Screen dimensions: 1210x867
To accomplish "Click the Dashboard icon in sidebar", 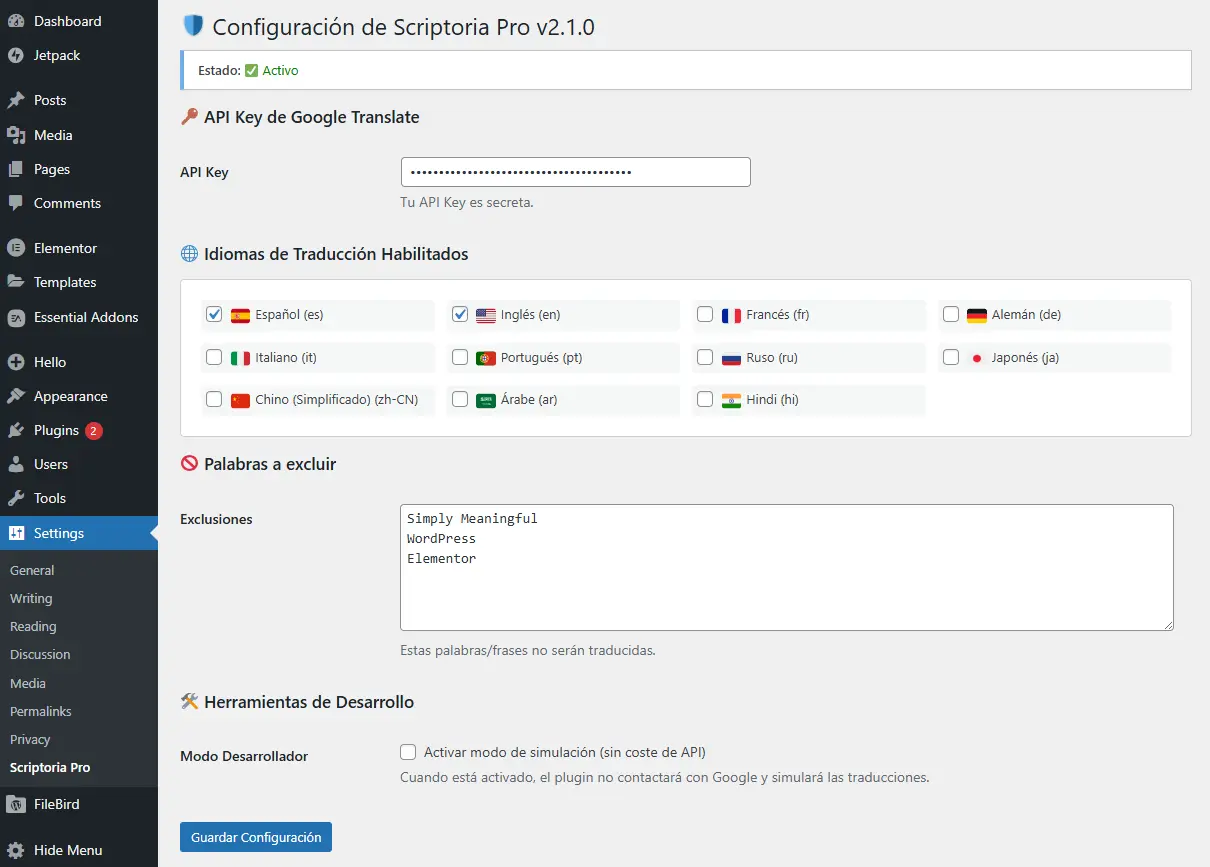I will point(16,21).
